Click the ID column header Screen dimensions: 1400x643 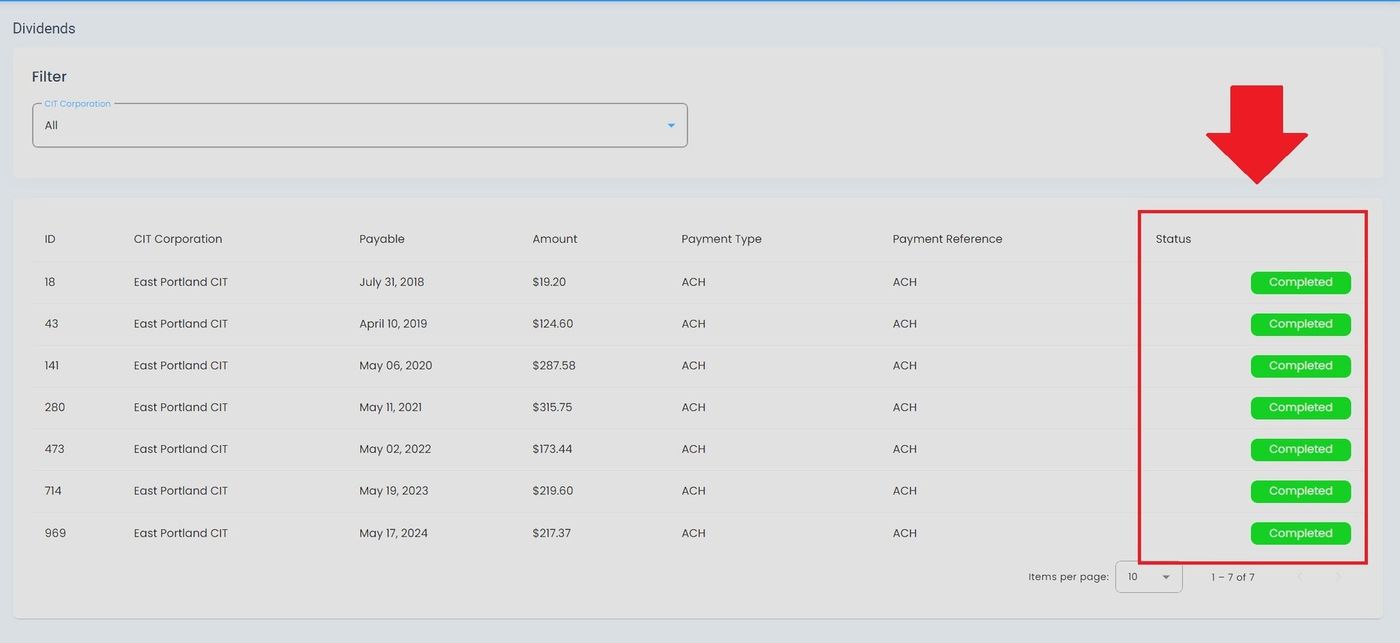(x=50, y=239)
